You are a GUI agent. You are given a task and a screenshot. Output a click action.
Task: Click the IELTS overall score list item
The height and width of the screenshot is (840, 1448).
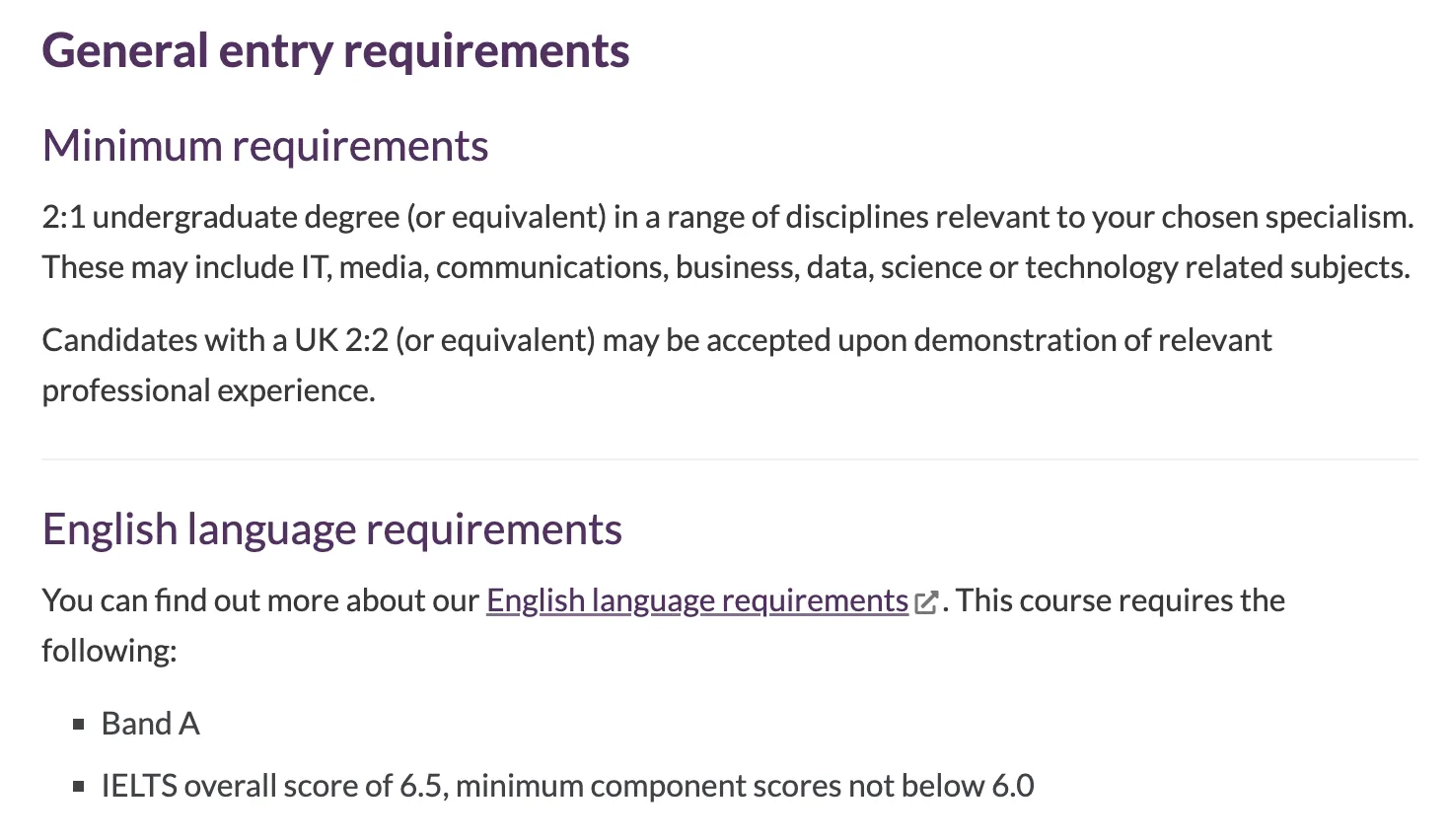coord(567,786)
